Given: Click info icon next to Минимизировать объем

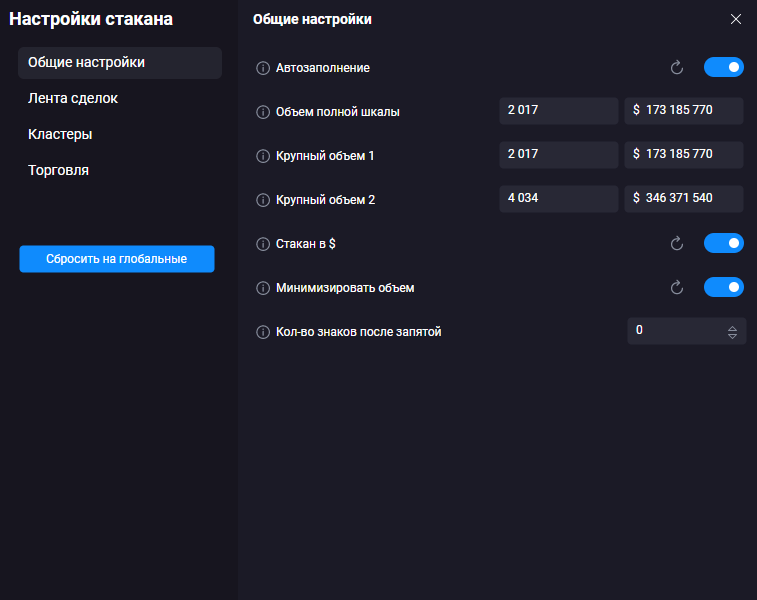Looking at the screenshot, I should (263, 288).
